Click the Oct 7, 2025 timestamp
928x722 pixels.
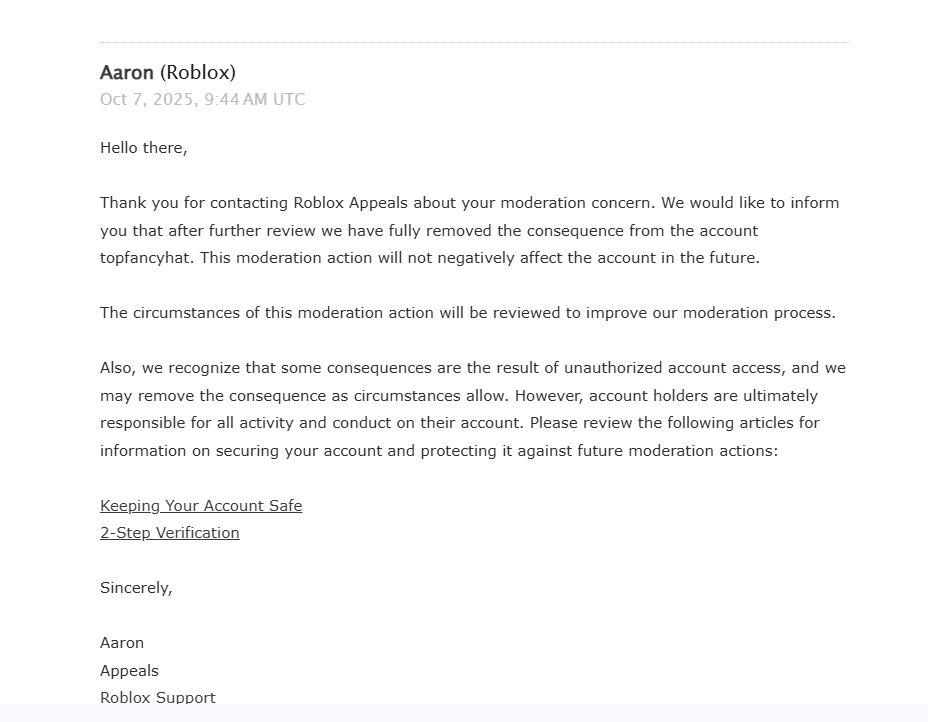pos(202,100)
